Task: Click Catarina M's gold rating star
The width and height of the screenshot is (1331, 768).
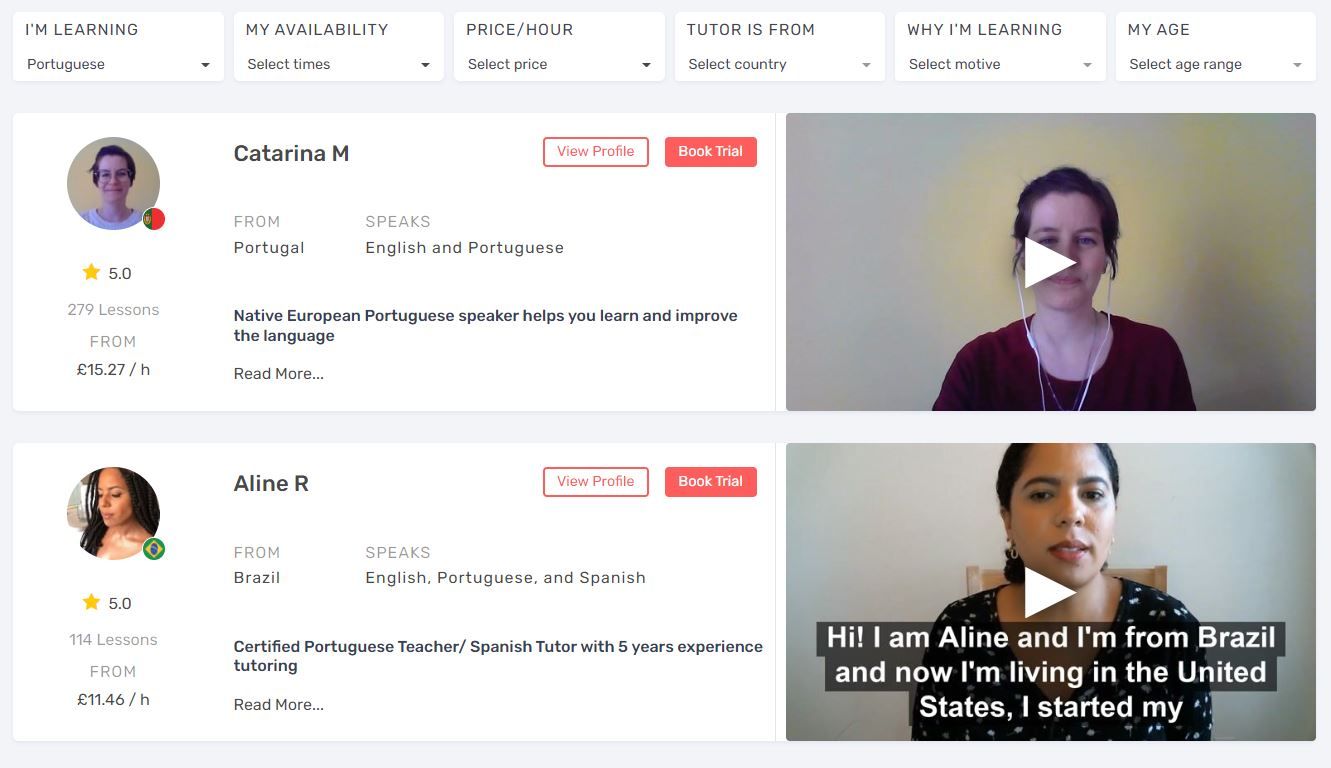Action: (91, 272)
